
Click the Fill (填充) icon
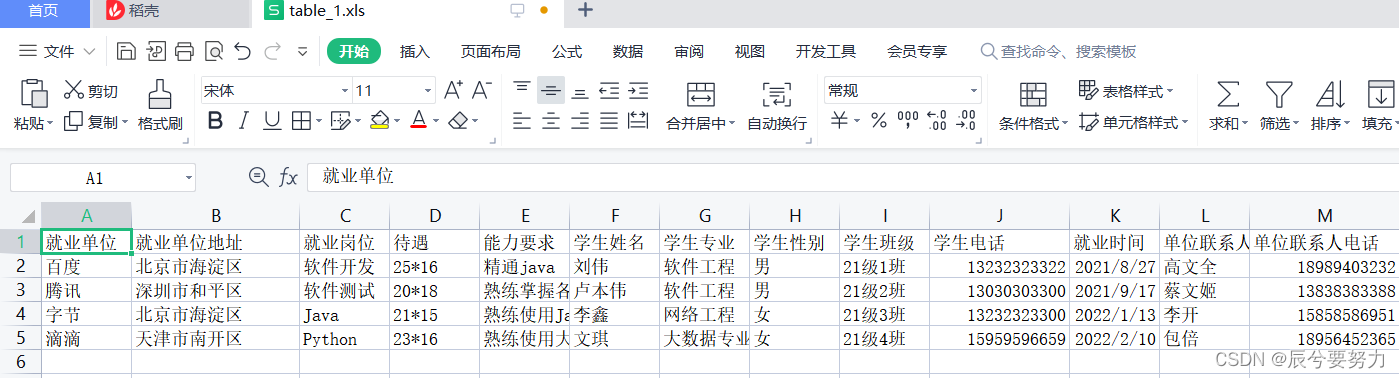coord(1380,94)
